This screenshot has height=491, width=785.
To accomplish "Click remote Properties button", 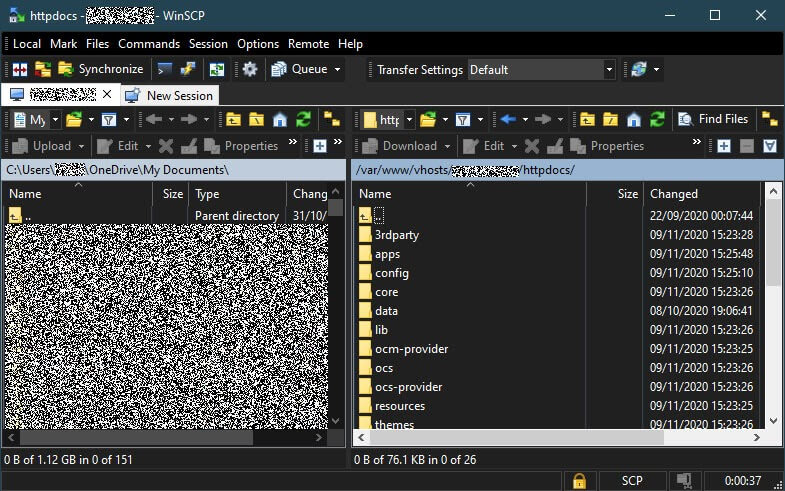I will coord(607,146).
